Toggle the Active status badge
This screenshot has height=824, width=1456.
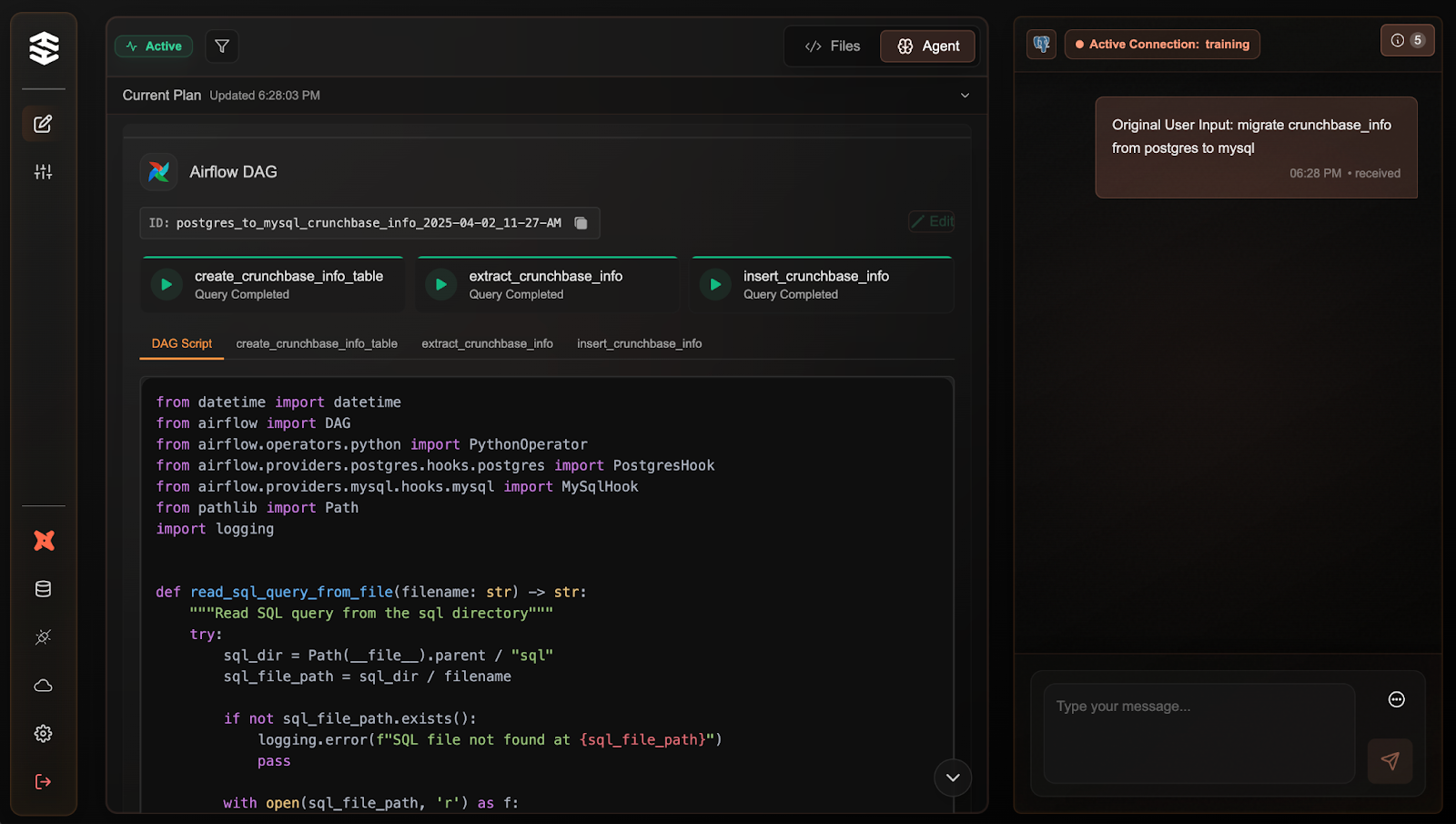(154, 46)
